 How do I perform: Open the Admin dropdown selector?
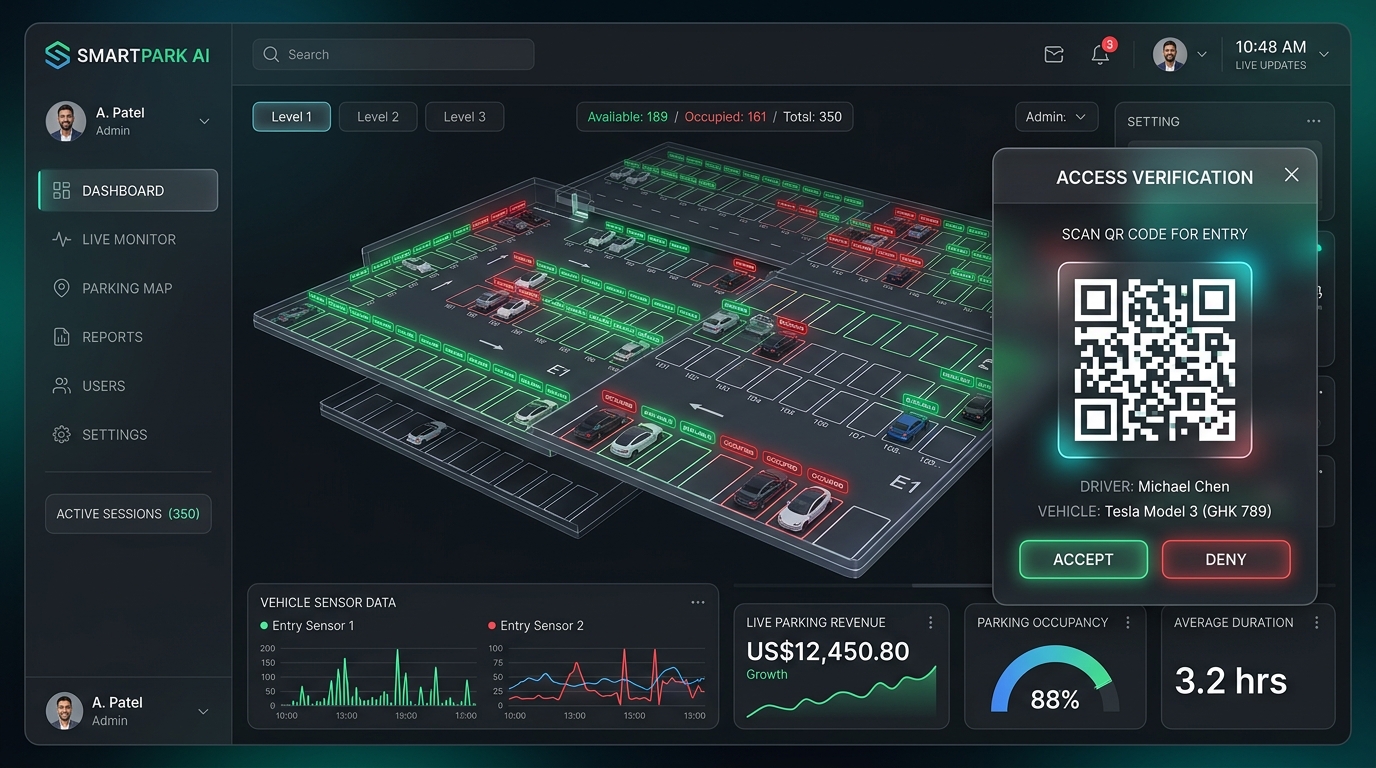(x=1056, y=117)
